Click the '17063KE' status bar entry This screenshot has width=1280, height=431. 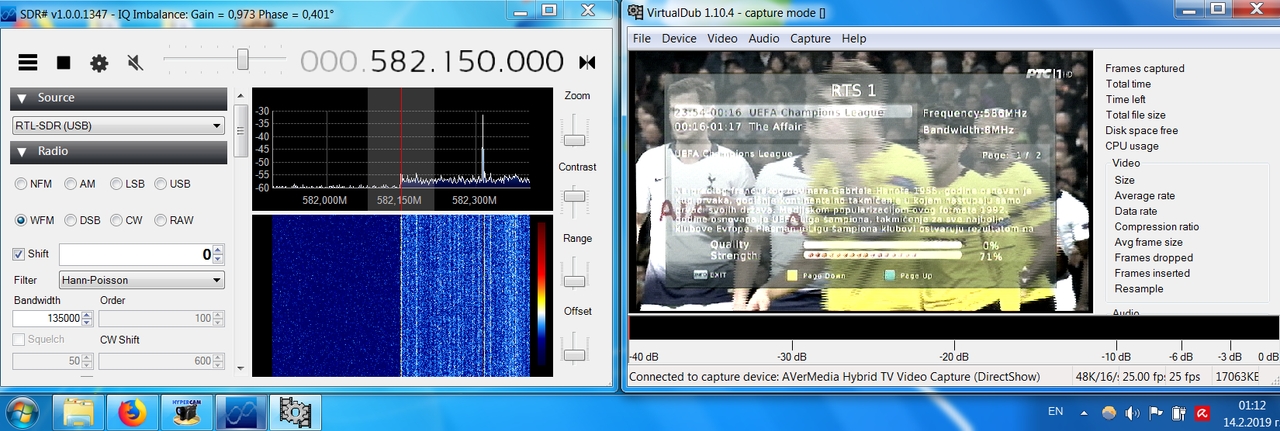(1236, 377)
